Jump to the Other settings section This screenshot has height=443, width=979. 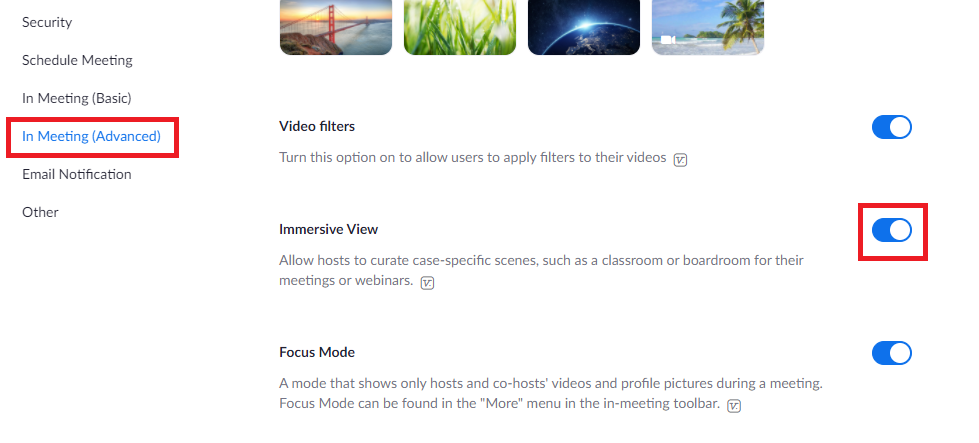click(x=40, y=212)
